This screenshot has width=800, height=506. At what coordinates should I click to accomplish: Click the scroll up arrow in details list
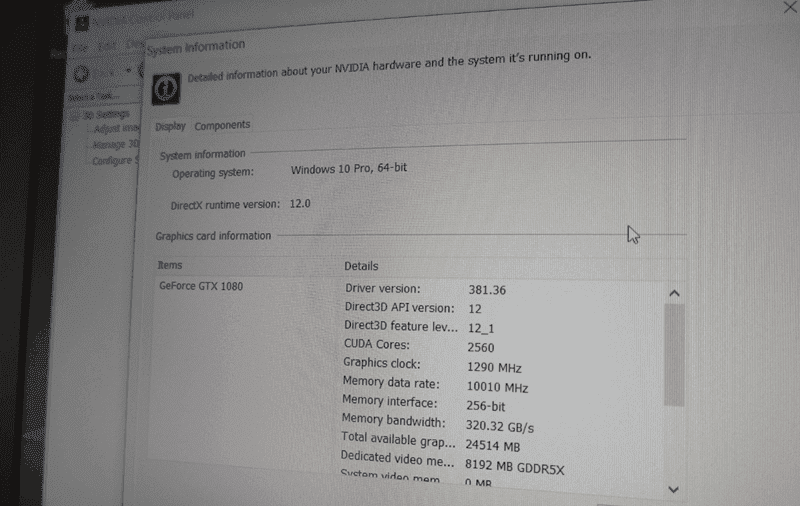674,293
